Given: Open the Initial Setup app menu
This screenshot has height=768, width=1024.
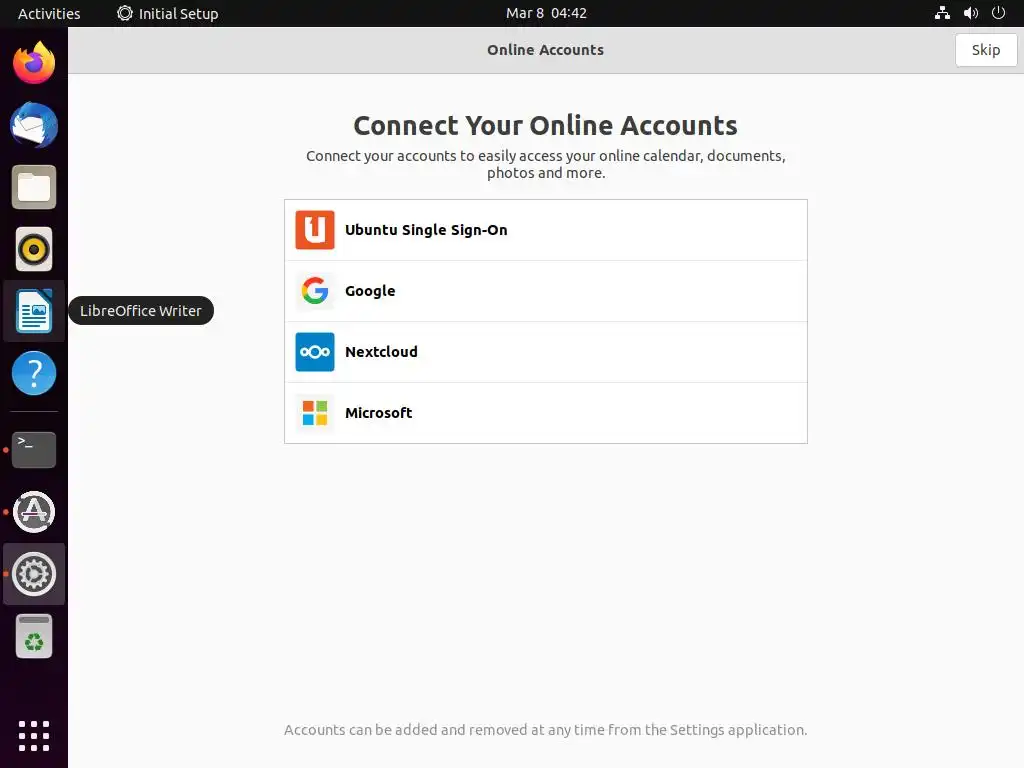Looking at the screenshot, I should [168, 13].
